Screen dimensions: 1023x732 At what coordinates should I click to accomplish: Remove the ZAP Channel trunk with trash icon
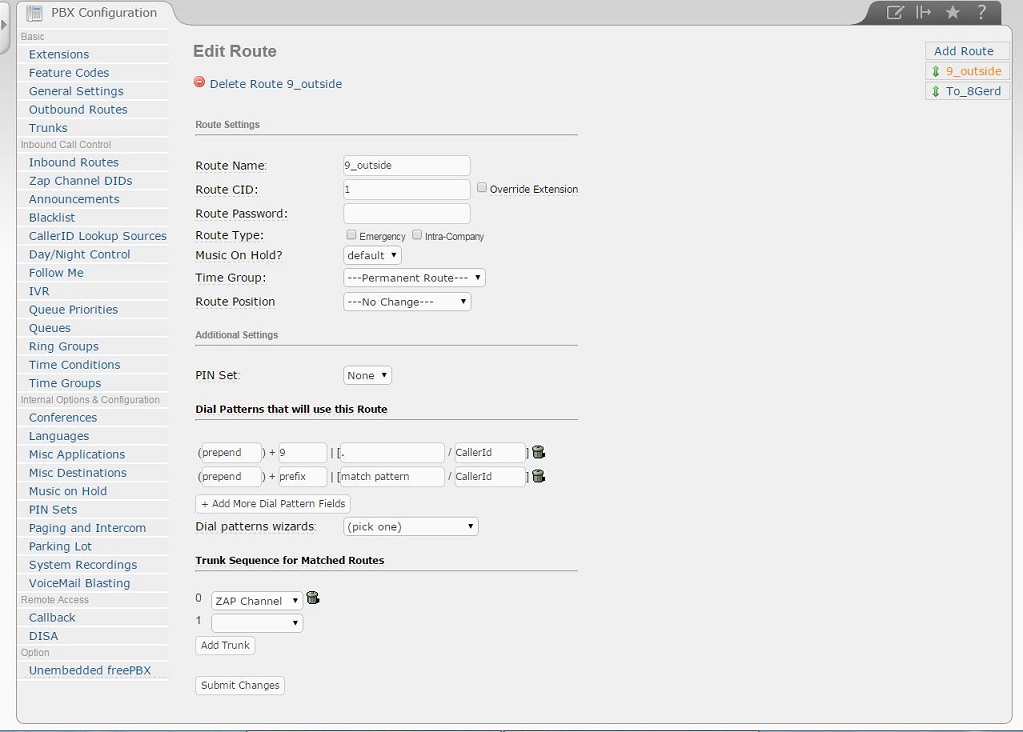point(312,599)
